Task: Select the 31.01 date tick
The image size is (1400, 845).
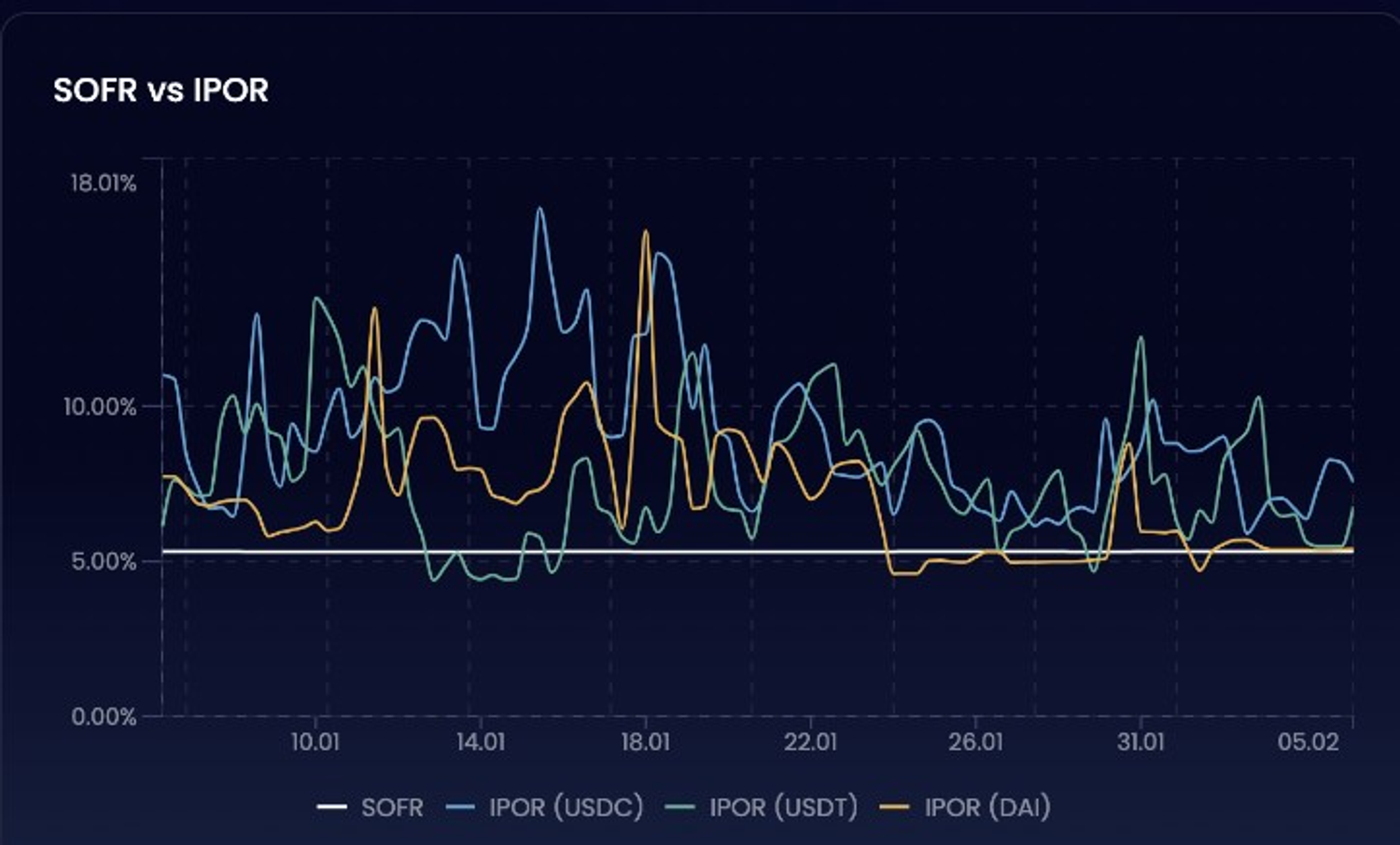Action: click(x=1141, y=742)
